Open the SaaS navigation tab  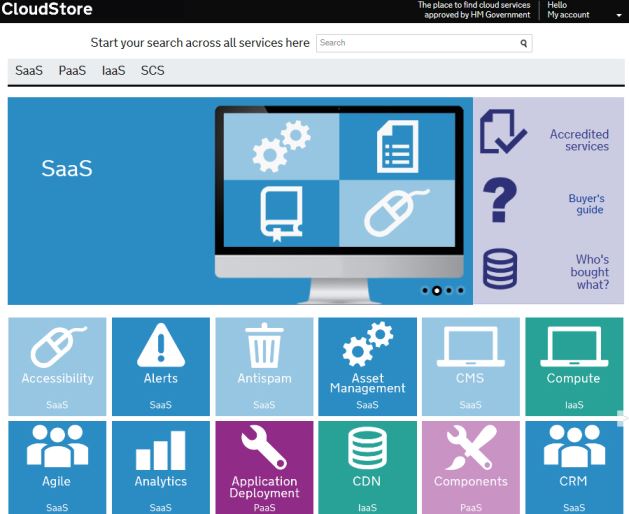tap(29, 71)
